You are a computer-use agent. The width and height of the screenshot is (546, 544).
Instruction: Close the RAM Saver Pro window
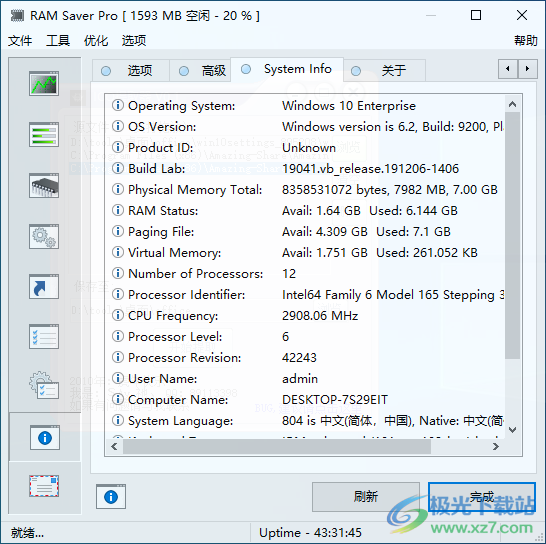(522, 15)
